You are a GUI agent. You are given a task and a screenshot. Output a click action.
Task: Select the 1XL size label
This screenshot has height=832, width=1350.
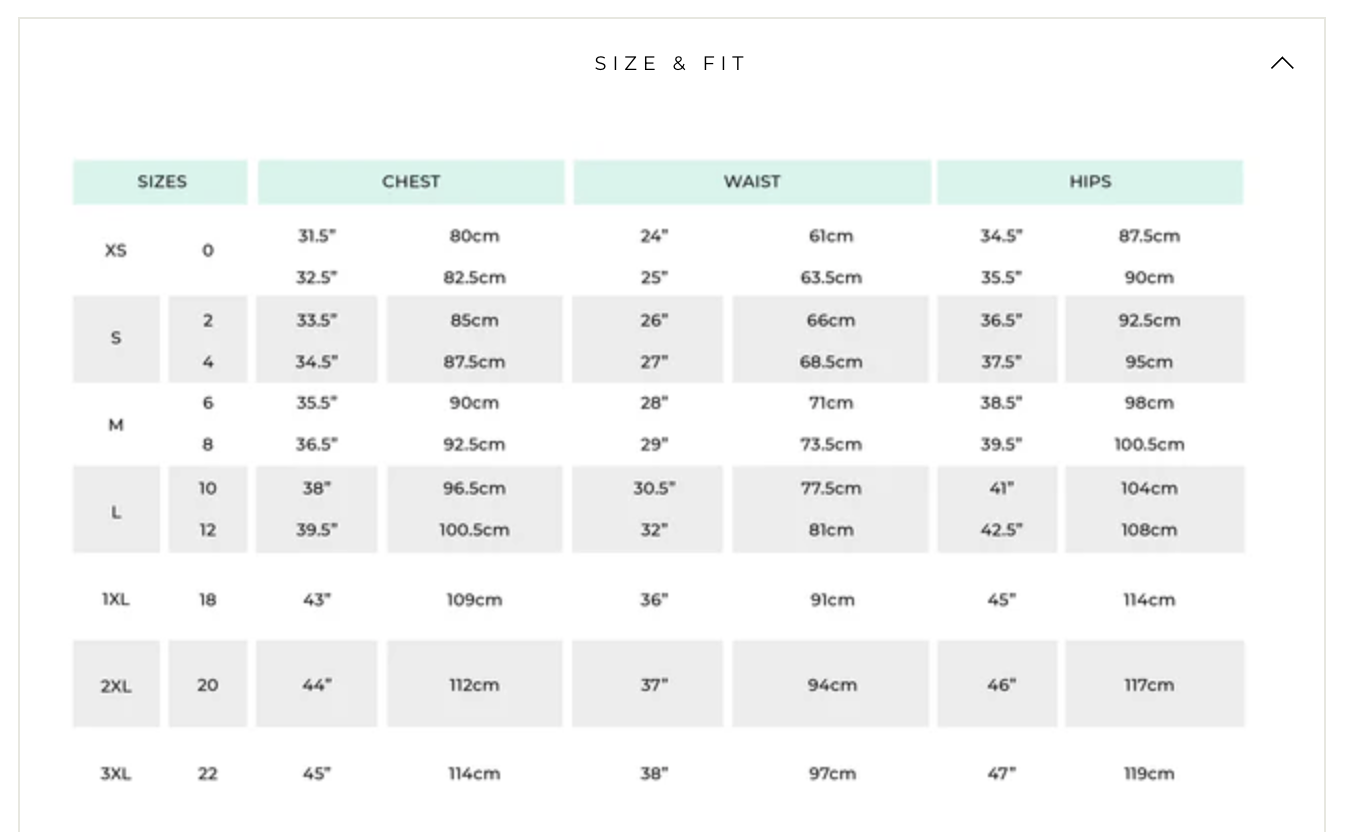pyautogui.click(x=116, y=600)
